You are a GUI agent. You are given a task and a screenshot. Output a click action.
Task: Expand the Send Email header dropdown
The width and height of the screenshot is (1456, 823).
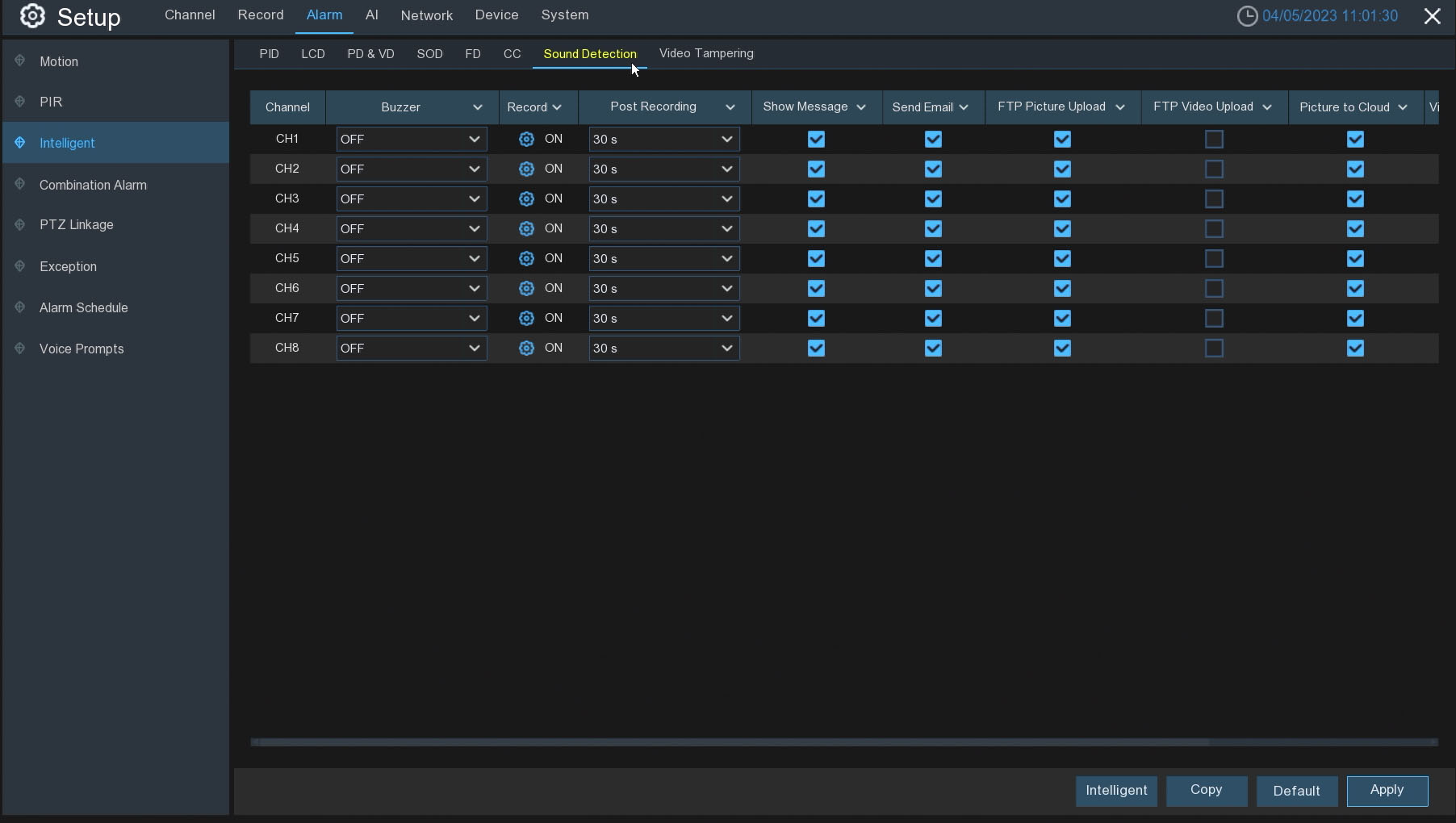(964, 107)
